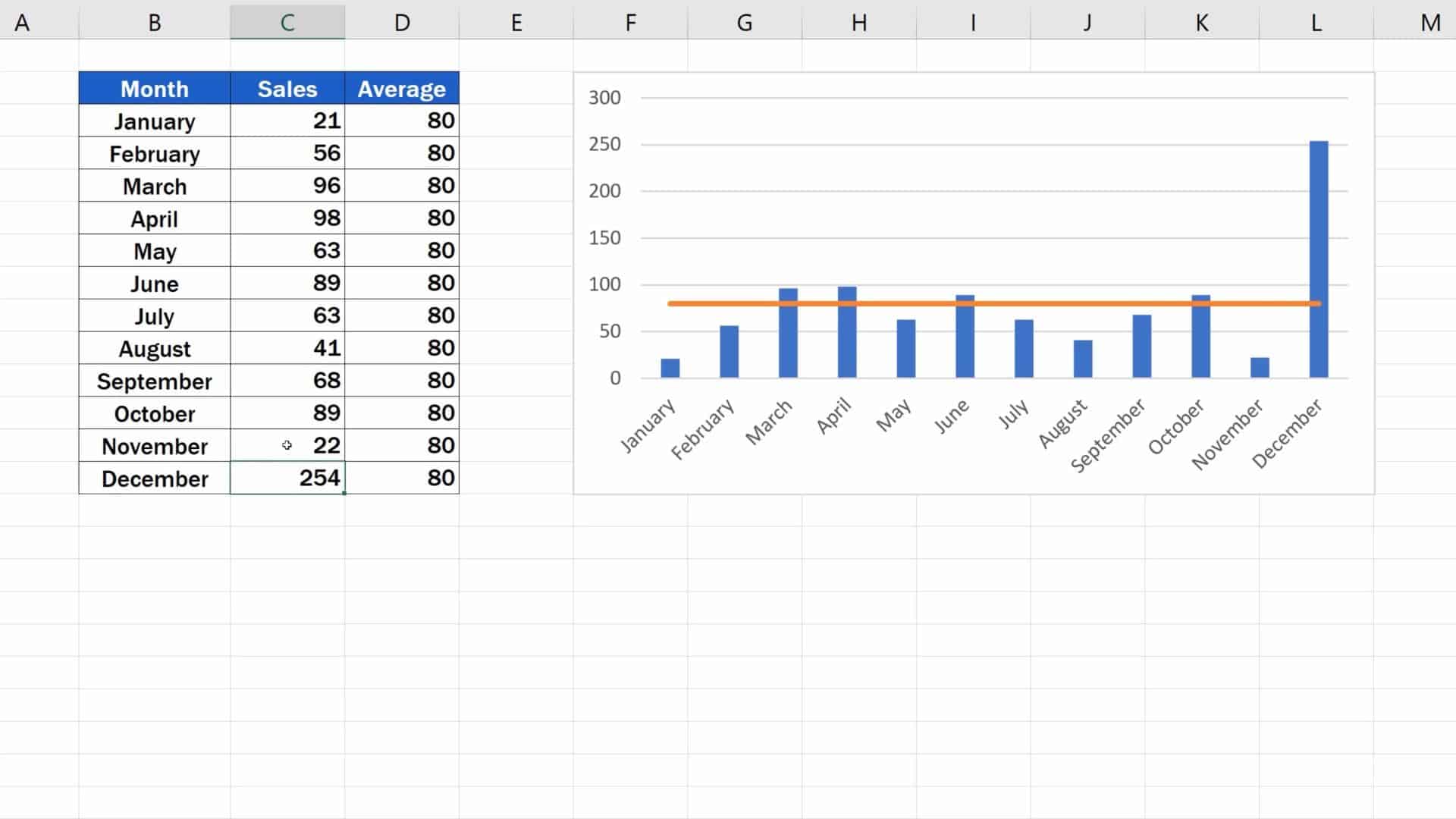Expand column C by dragging its border
The height and width of the screenshot is (819, 1456).
pos(345,22)
